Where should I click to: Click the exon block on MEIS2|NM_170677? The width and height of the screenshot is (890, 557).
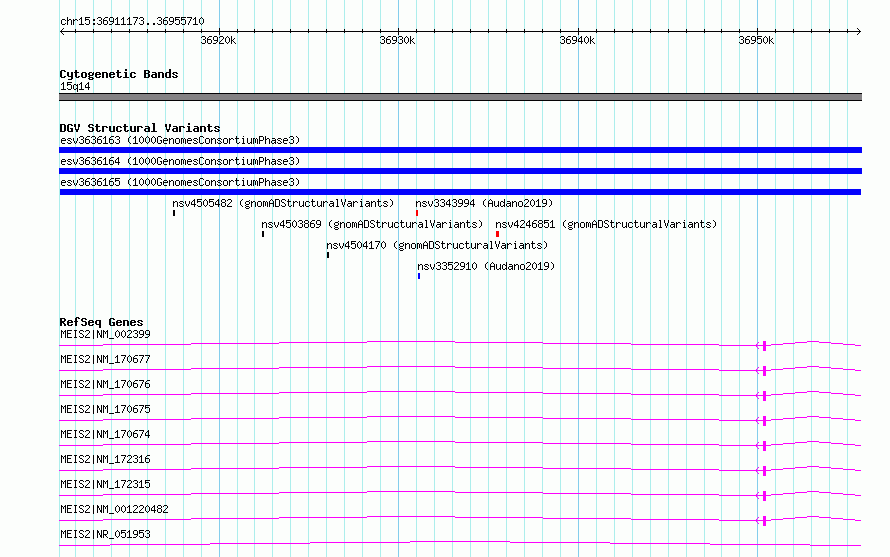click(x=765, y=371)
